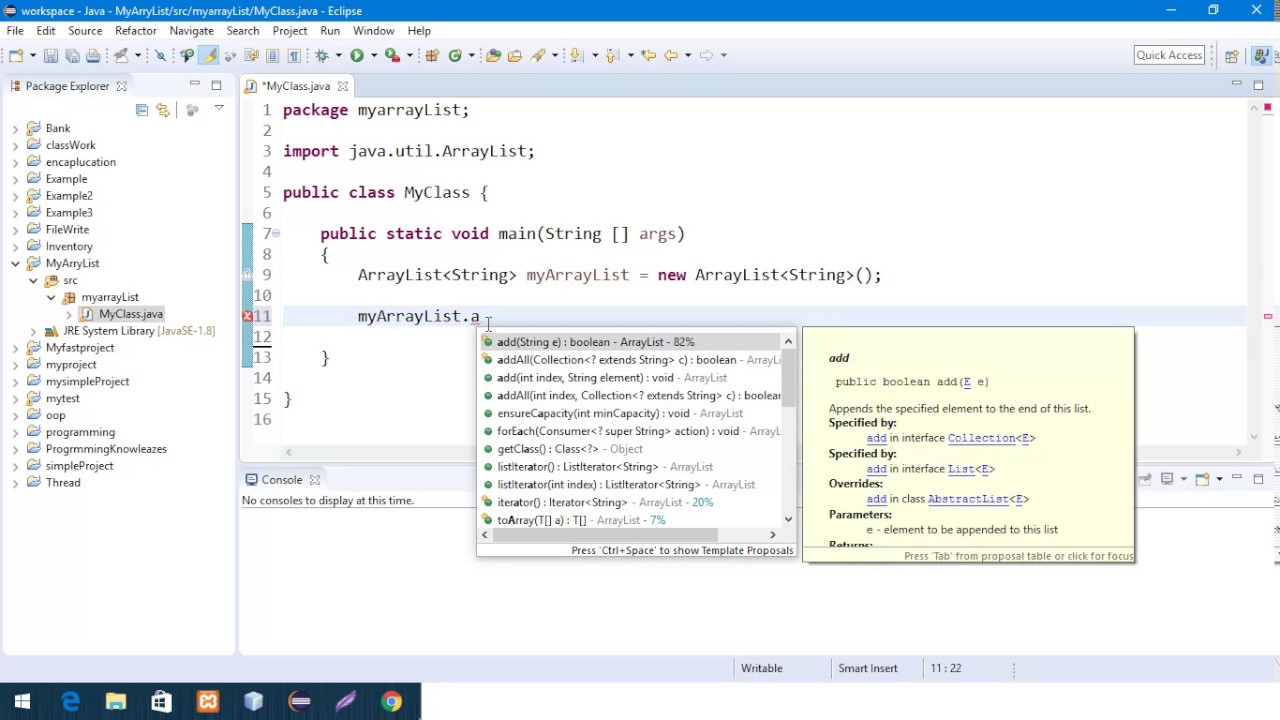Viewport: 1280px width, 720px height.
Task: Open Windows Start menu
Action: [x=22, y=702]
